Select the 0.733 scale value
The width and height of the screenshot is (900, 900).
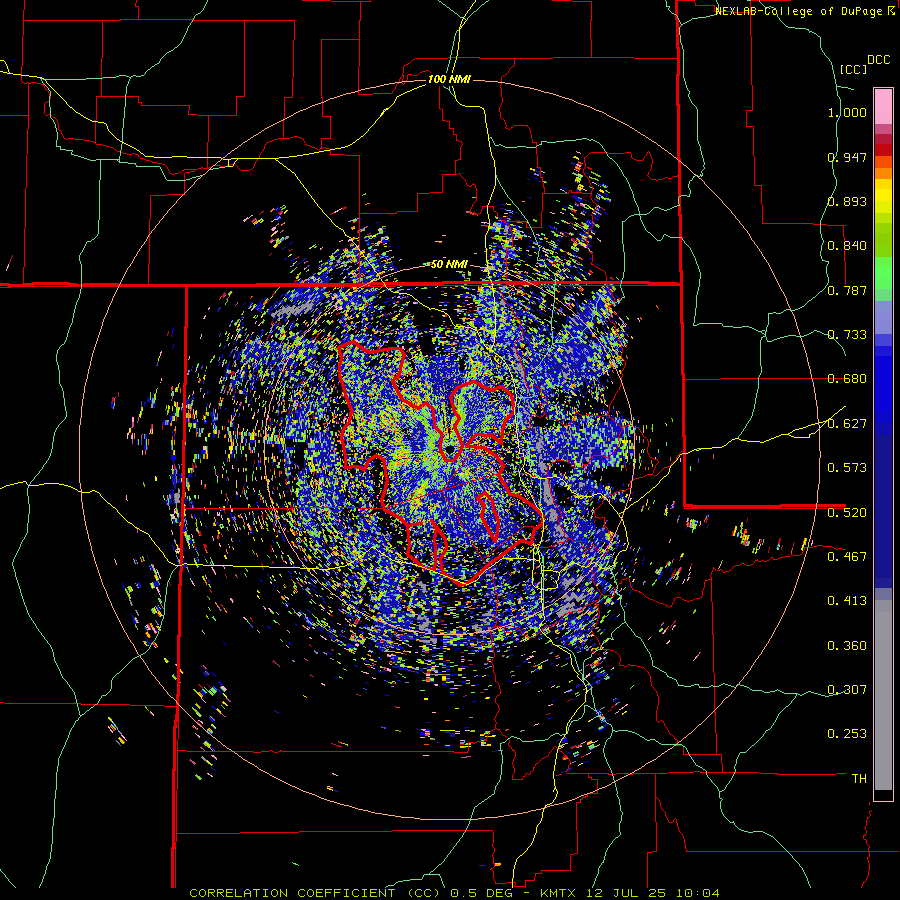pyautogui.click(x=847, y=335)
